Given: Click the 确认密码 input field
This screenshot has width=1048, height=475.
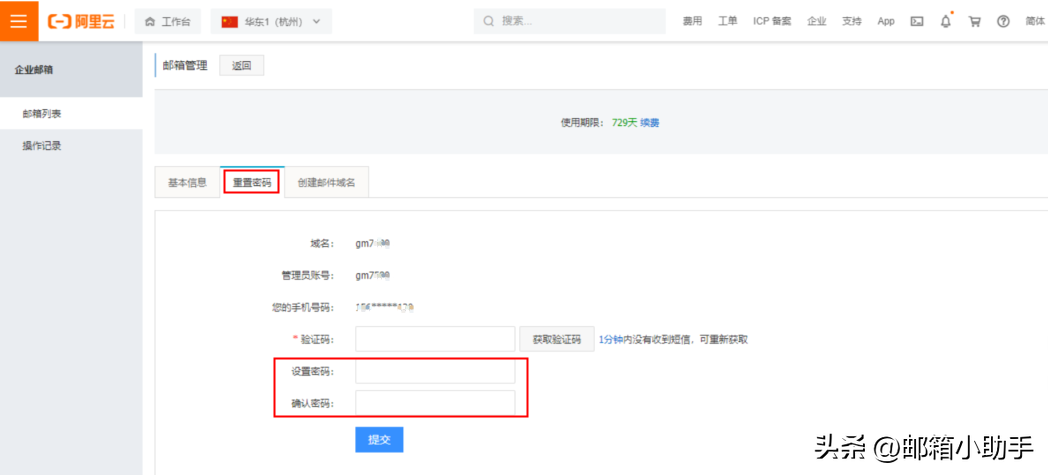Looking at the screenshot, I should coord(435,404).
